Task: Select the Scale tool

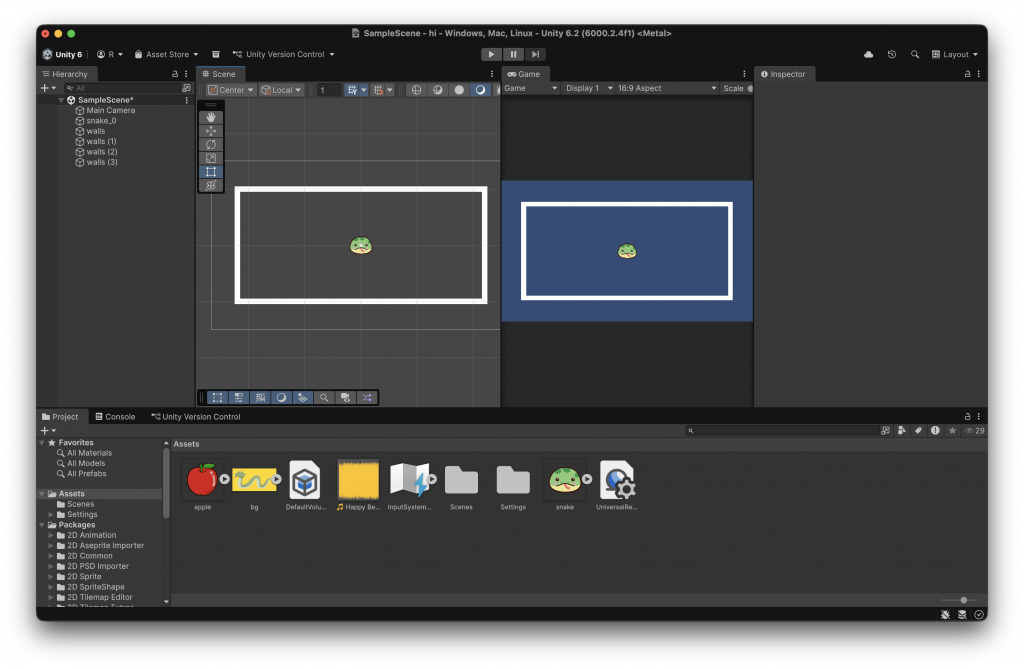Action: [x=210, y=158]
